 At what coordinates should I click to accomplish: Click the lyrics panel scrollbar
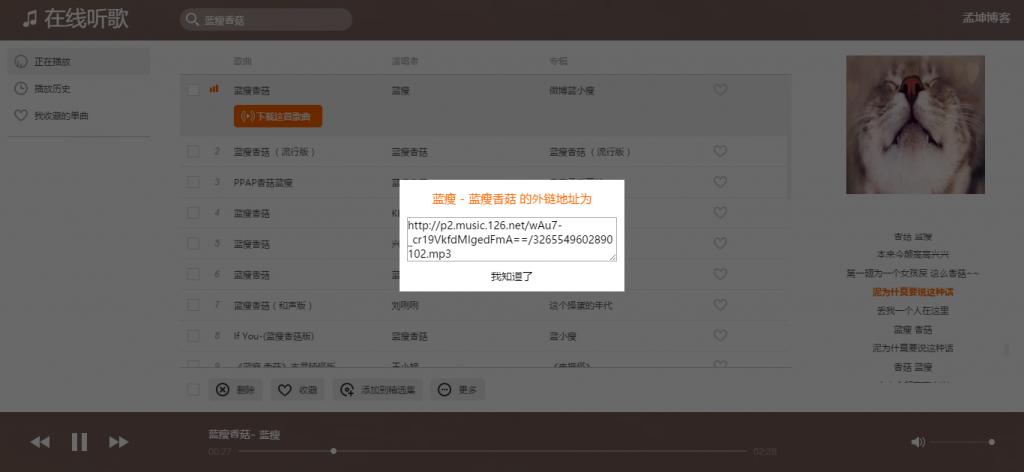1006,351
